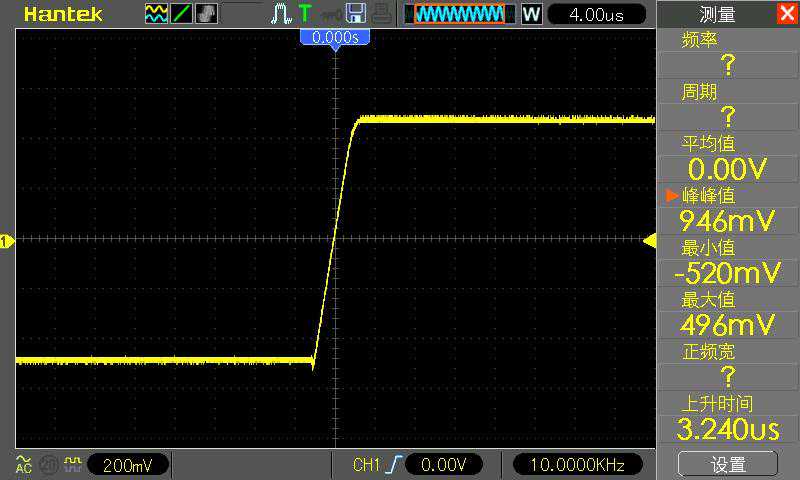
Task: Click the waveform memory overview bar
Action: (x=460, y=14)
